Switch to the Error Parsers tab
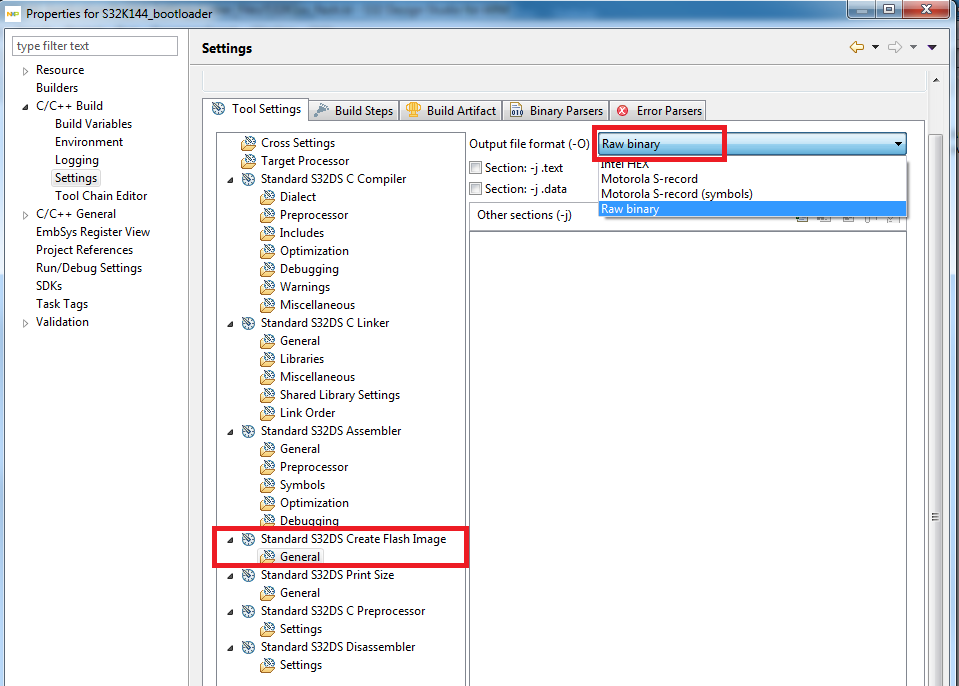The height and width of the screenshot is (686, 959). pyautogui.click(x=658, y=111)
